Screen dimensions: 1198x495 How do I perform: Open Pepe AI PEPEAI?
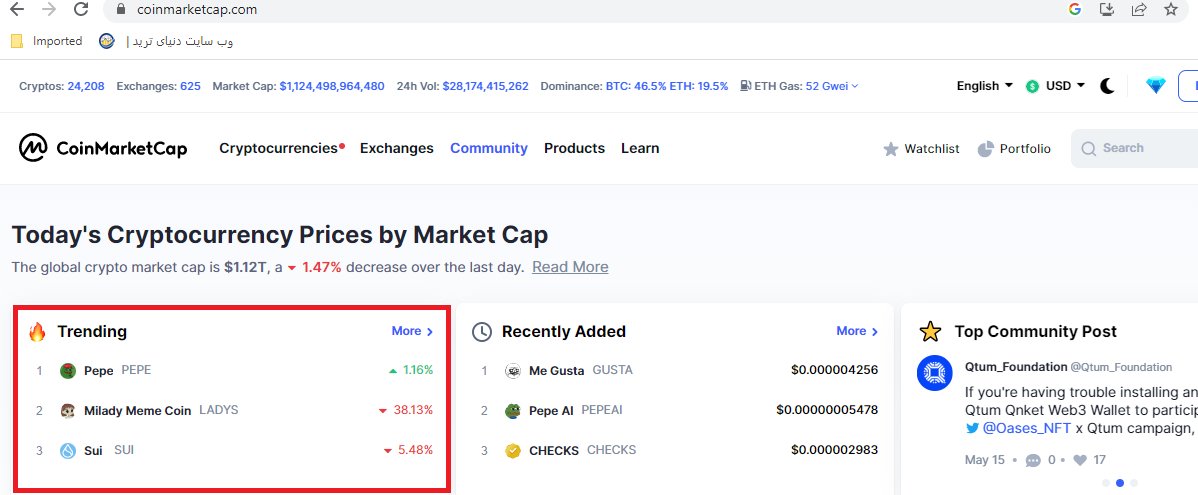point(575,410)
